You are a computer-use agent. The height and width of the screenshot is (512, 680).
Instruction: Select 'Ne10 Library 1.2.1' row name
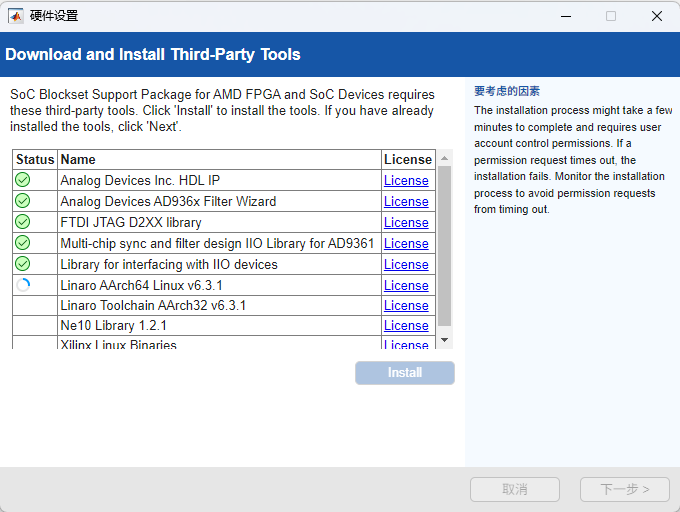point(114,326)
